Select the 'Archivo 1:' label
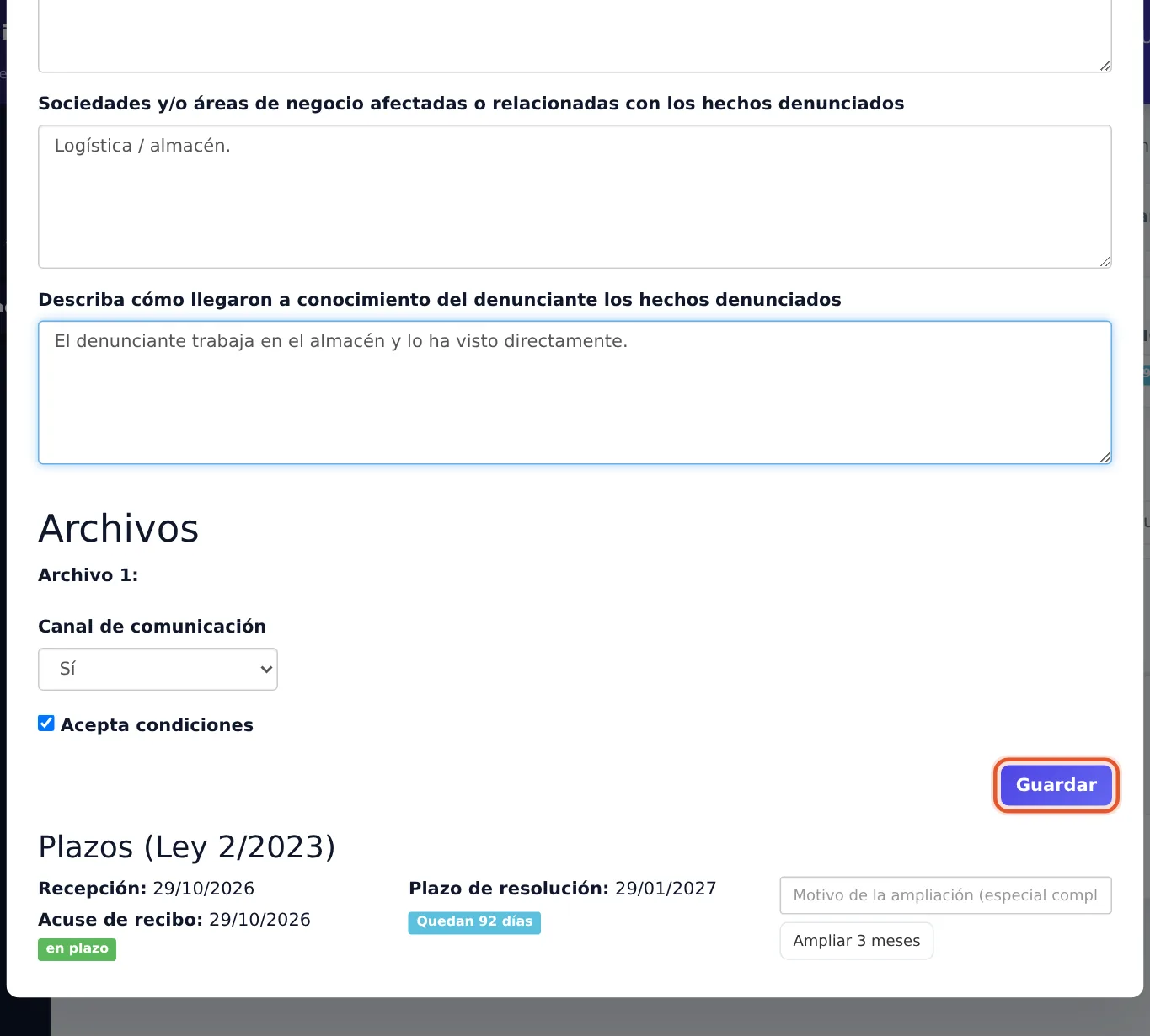This screenshot has height=1036, width=1150. coord(88,575)
